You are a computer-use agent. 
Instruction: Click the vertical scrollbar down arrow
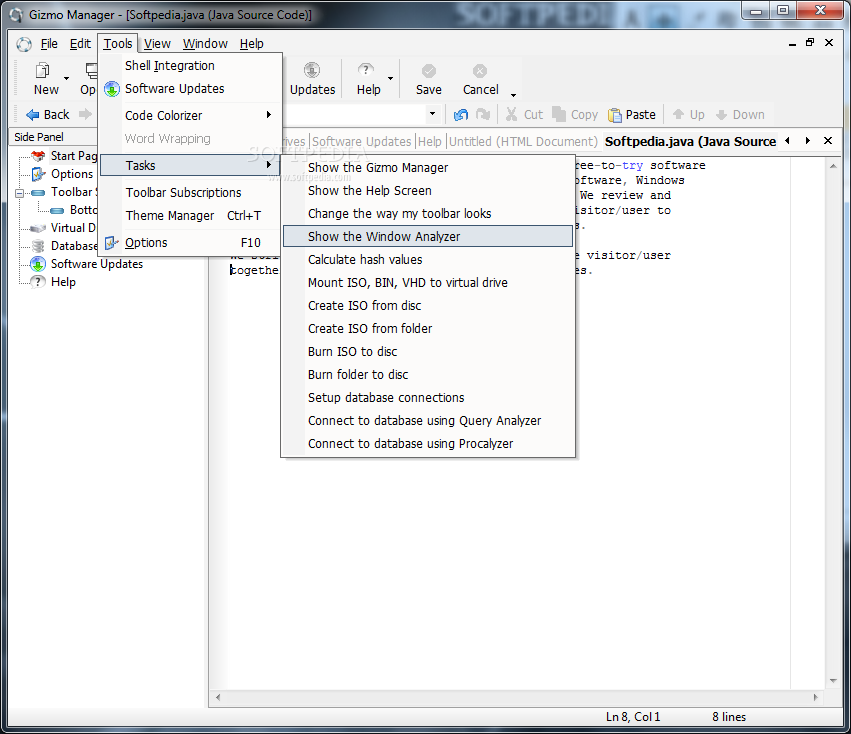tap(833, 681)
